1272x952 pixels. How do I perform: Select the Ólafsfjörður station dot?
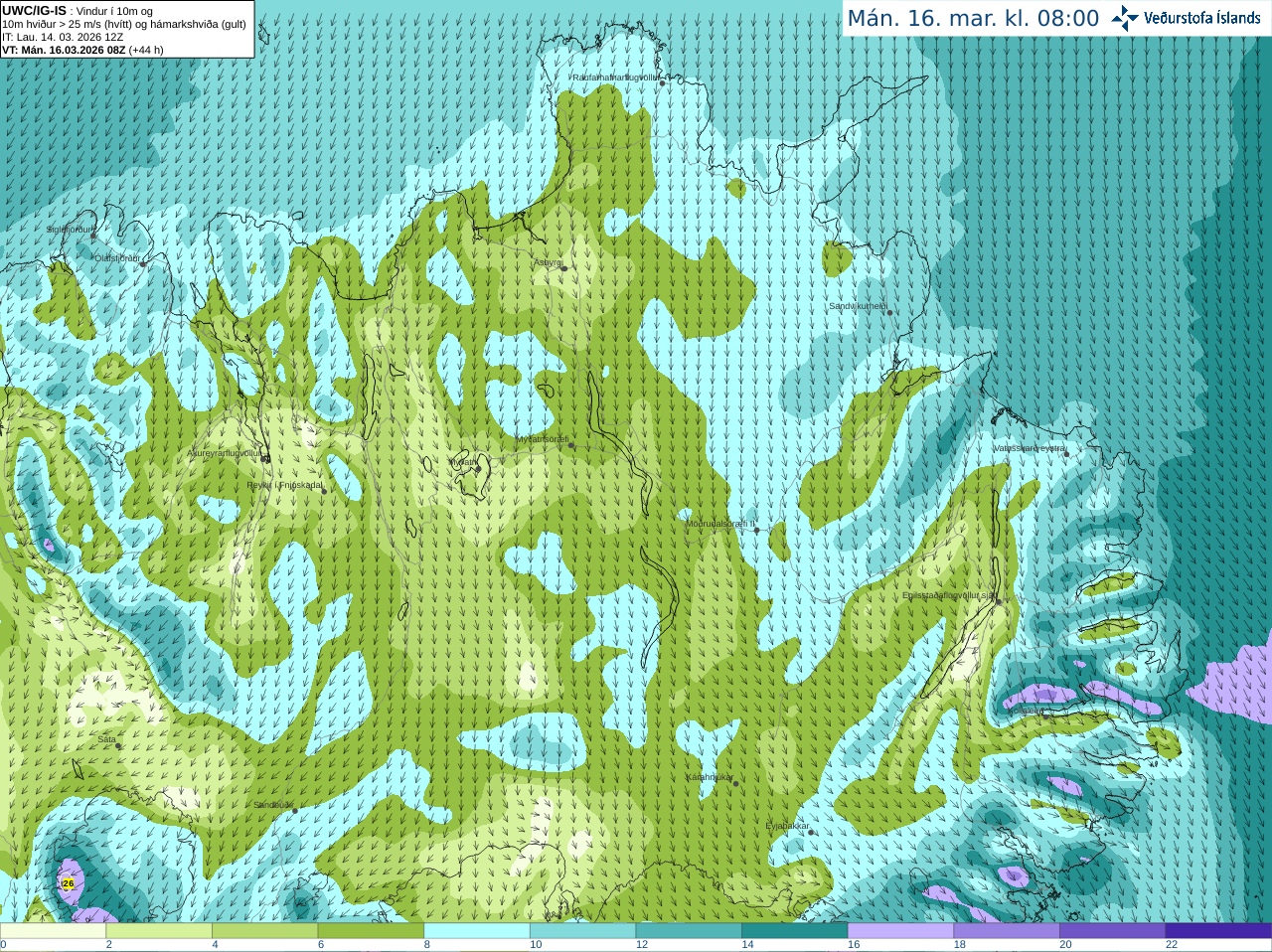[x=142, y=264]
